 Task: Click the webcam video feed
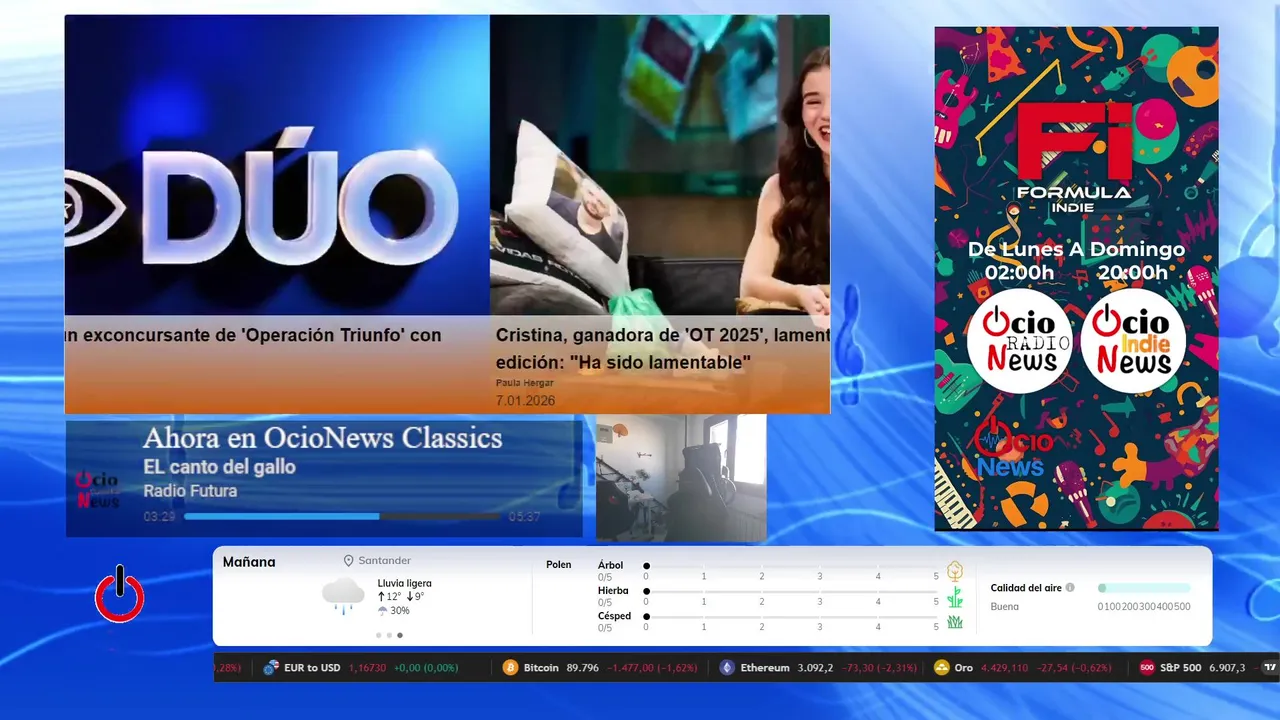pos(681,478)
